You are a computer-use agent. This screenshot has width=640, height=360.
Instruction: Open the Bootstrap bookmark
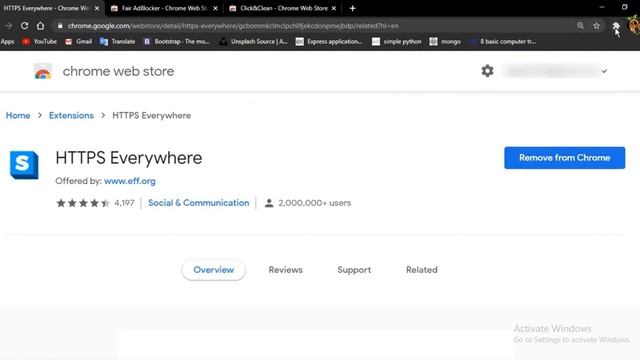click(176, 42)
